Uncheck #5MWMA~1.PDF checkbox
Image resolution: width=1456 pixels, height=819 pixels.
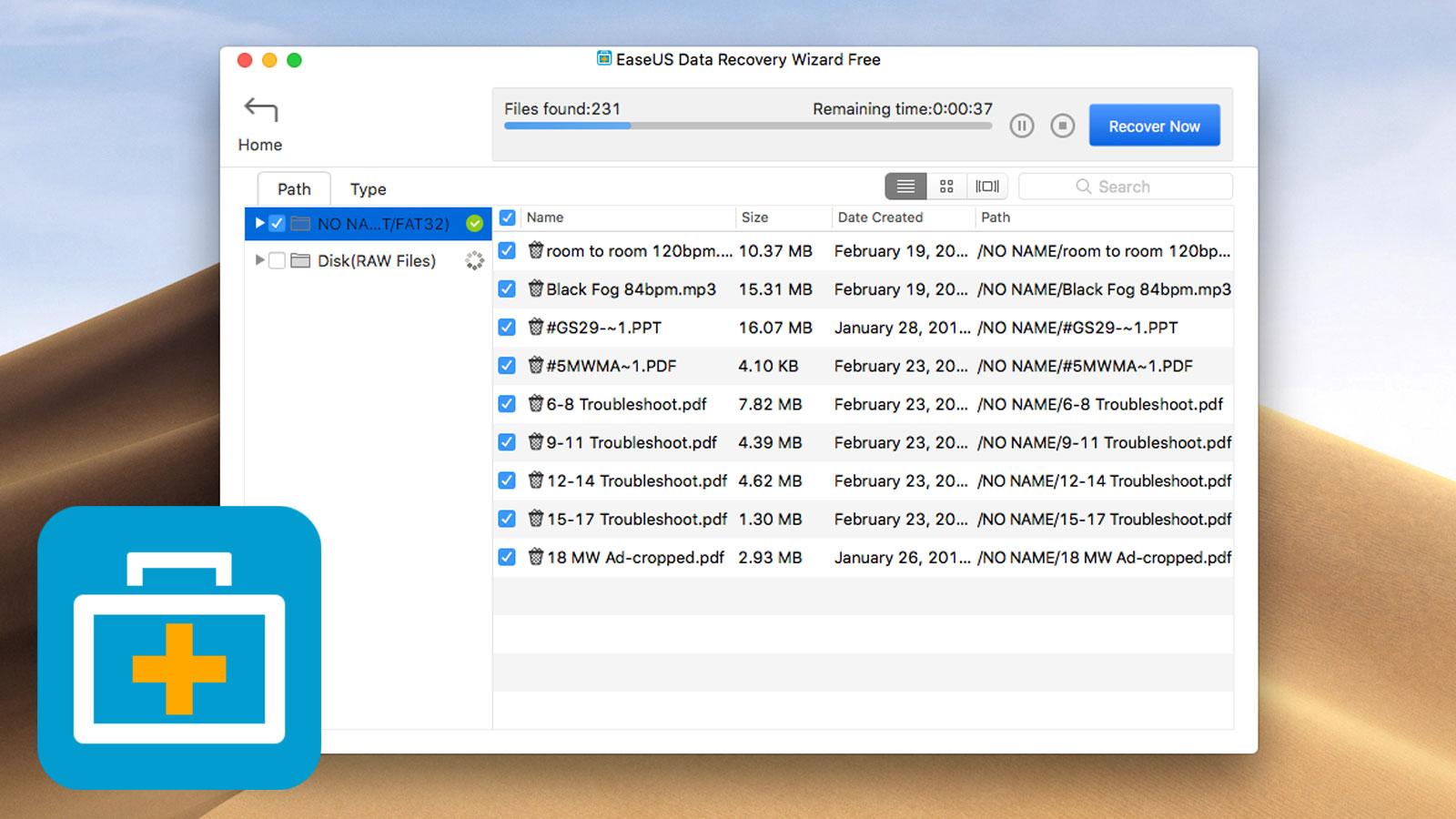(508, 365)
